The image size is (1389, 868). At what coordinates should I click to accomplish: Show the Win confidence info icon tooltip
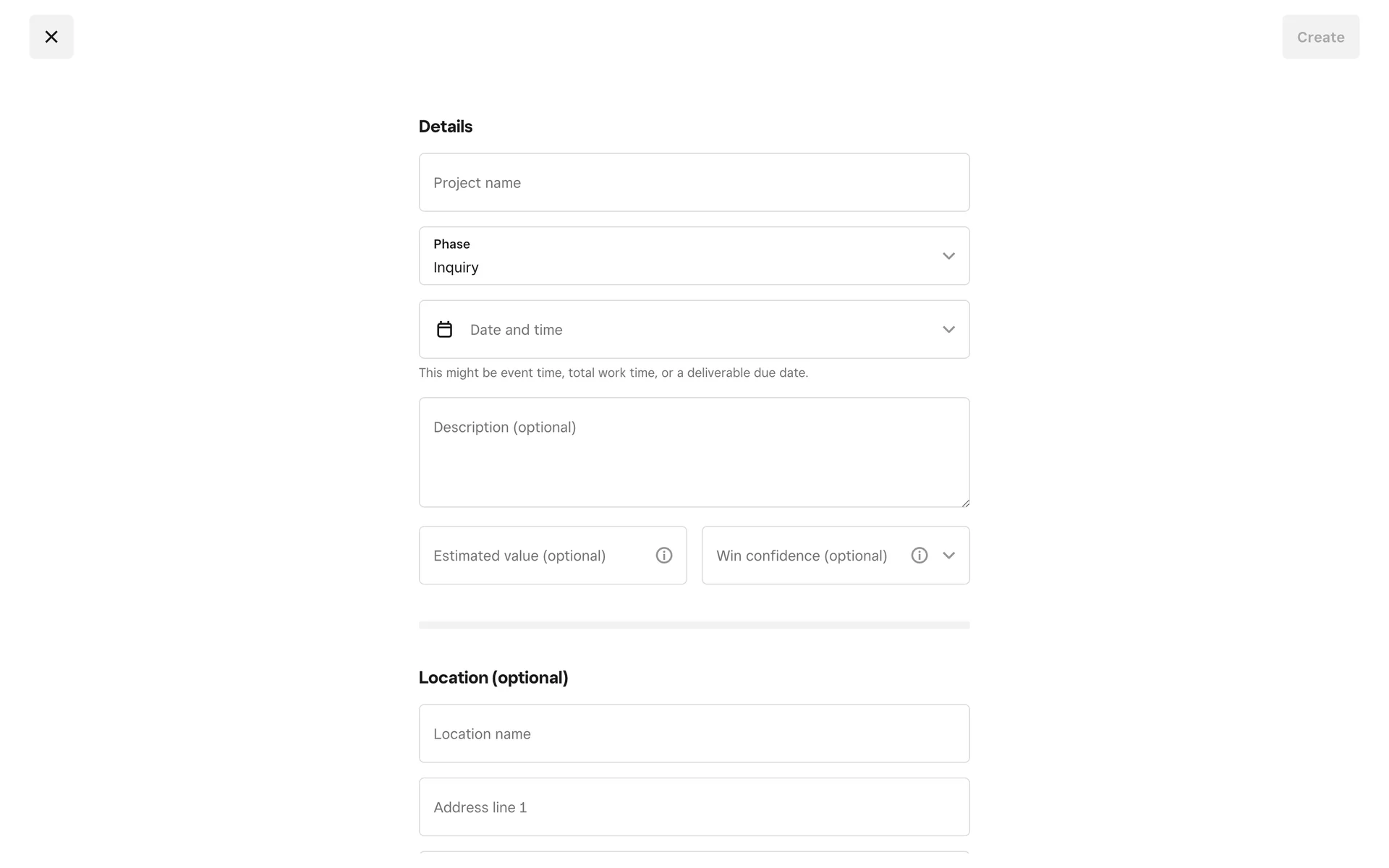tap(919, 556)
